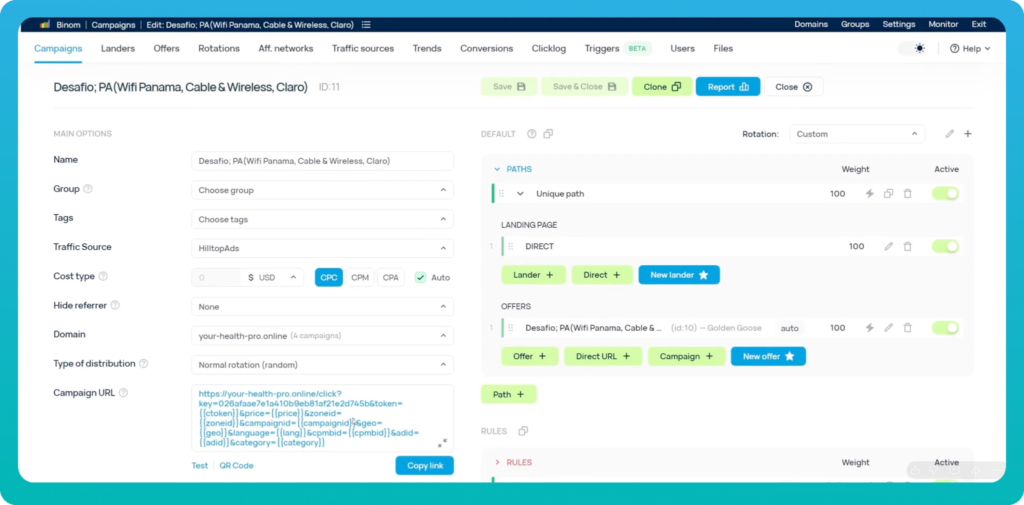Click help icon next to Group label
1024x505 pixels.
coord(88,189)
